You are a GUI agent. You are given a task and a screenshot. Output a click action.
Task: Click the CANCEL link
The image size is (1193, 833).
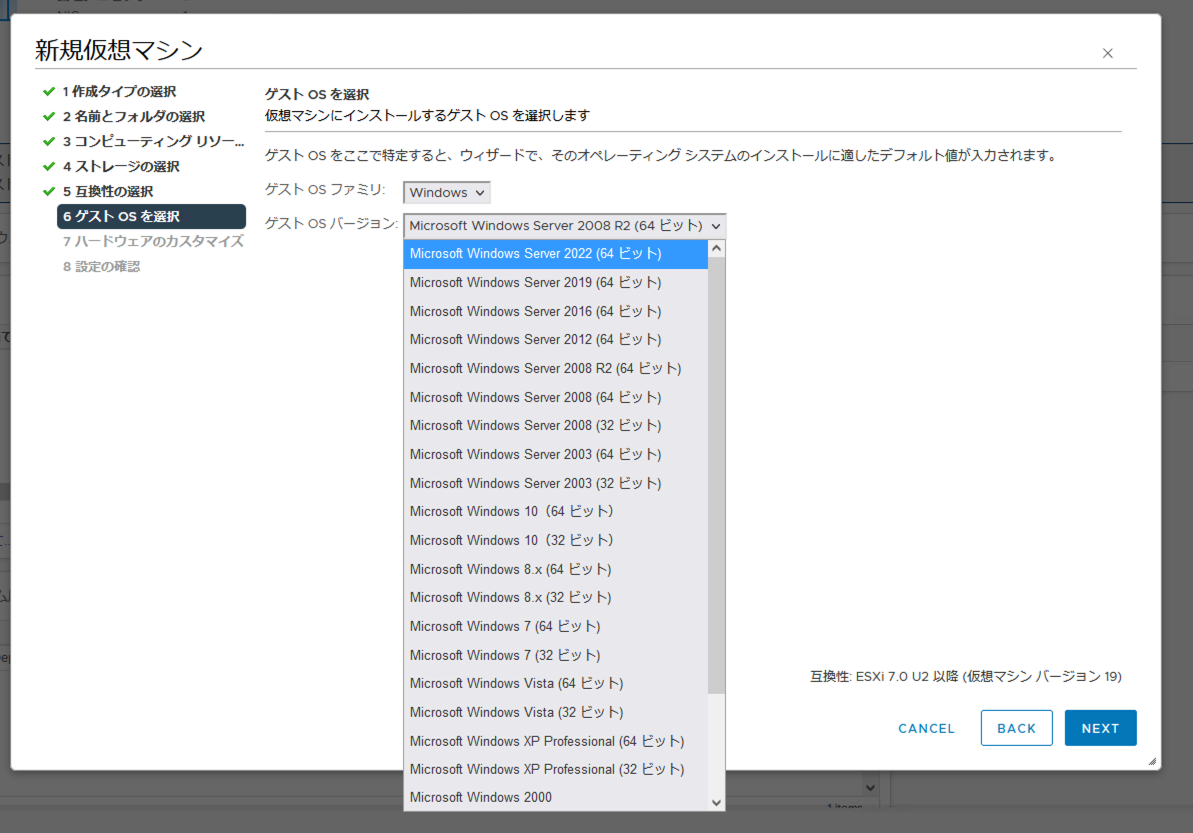tap(926, 728)
